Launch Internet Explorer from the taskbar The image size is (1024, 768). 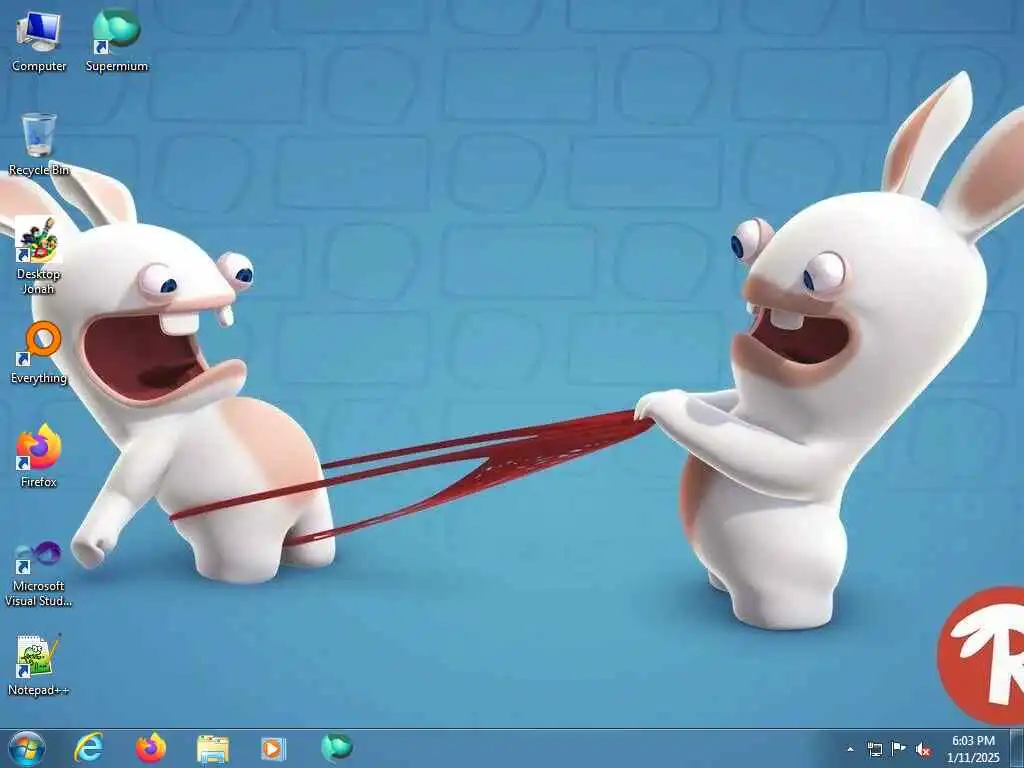point(88,748)
